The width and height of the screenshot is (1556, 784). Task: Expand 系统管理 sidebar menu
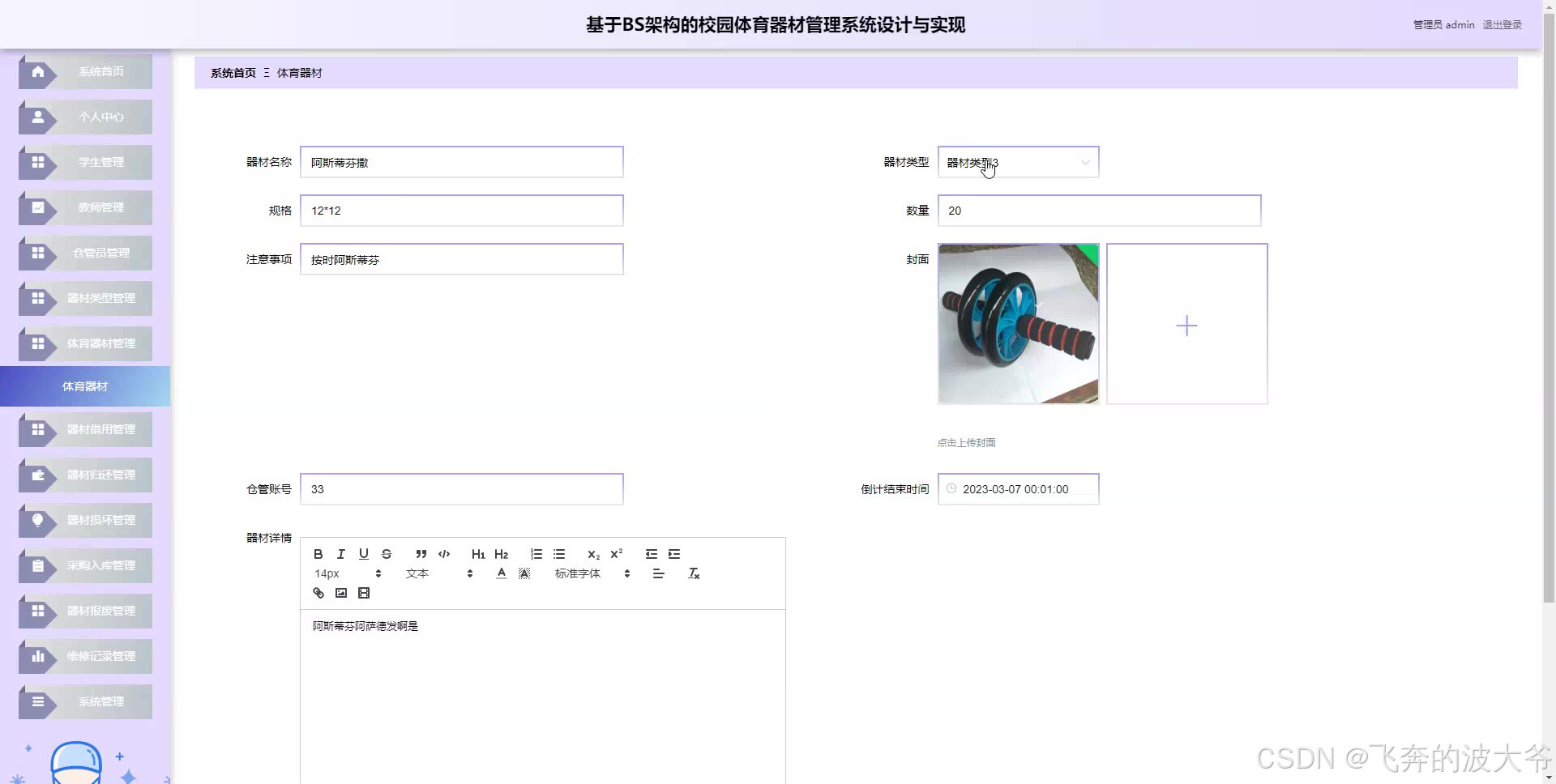coord(85,701)
